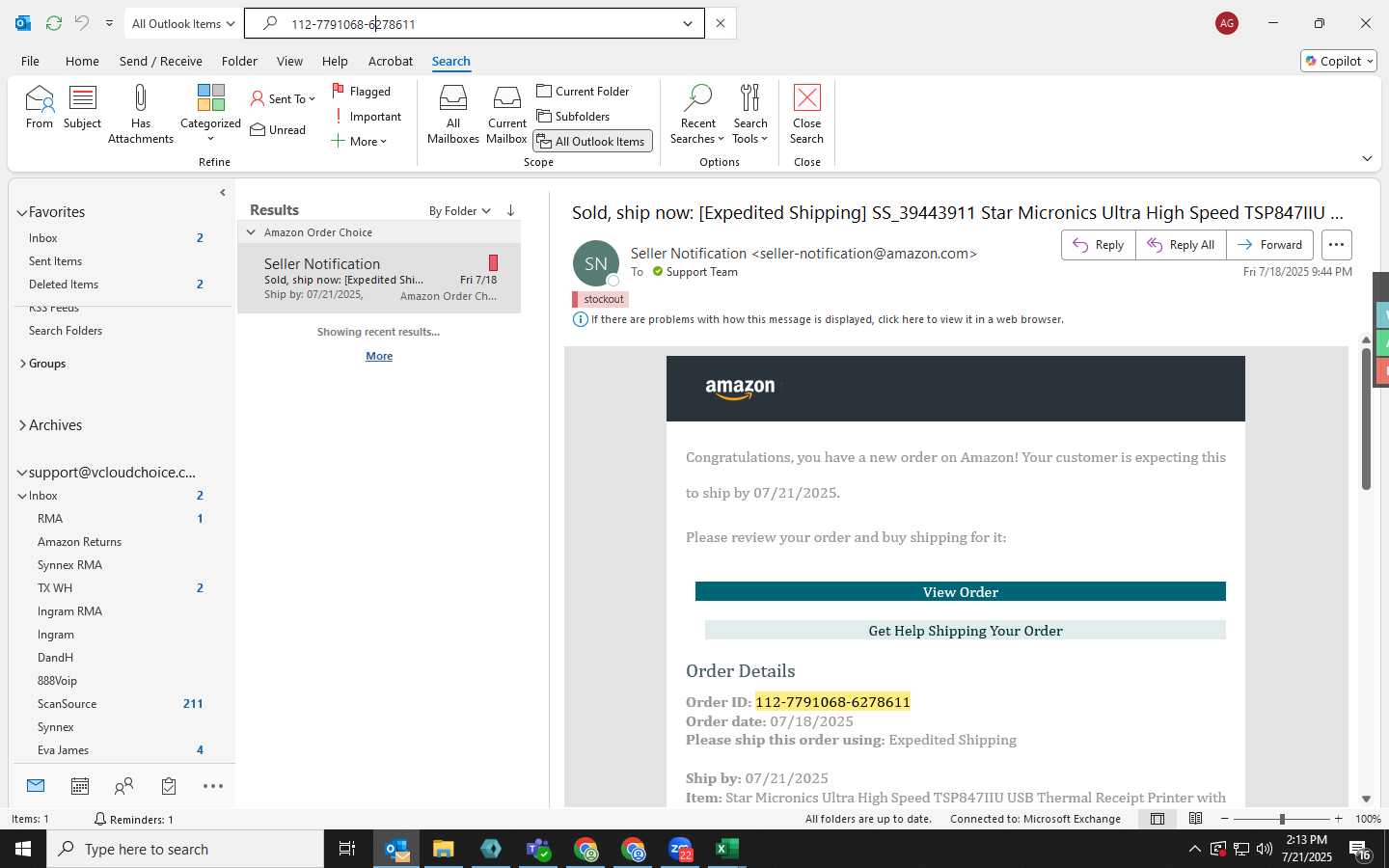Switch to Send / Receive tab
The height and width of the screenshot is (868, 1389).
(160, 61)
